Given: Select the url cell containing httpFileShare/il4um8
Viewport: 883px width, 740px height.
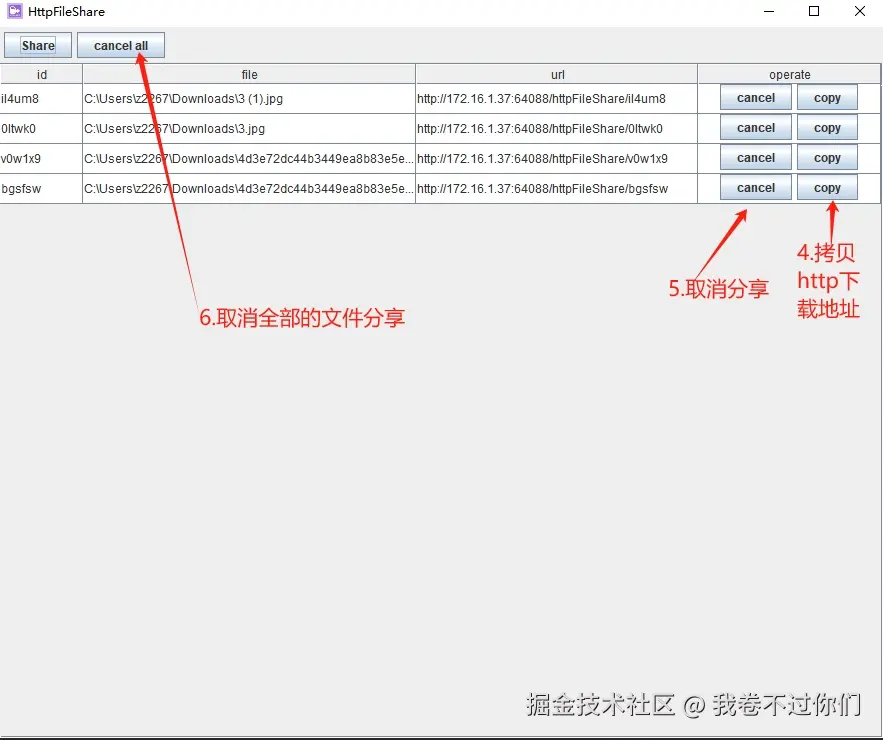Looking at the screenshot, I should click(557, 97).
